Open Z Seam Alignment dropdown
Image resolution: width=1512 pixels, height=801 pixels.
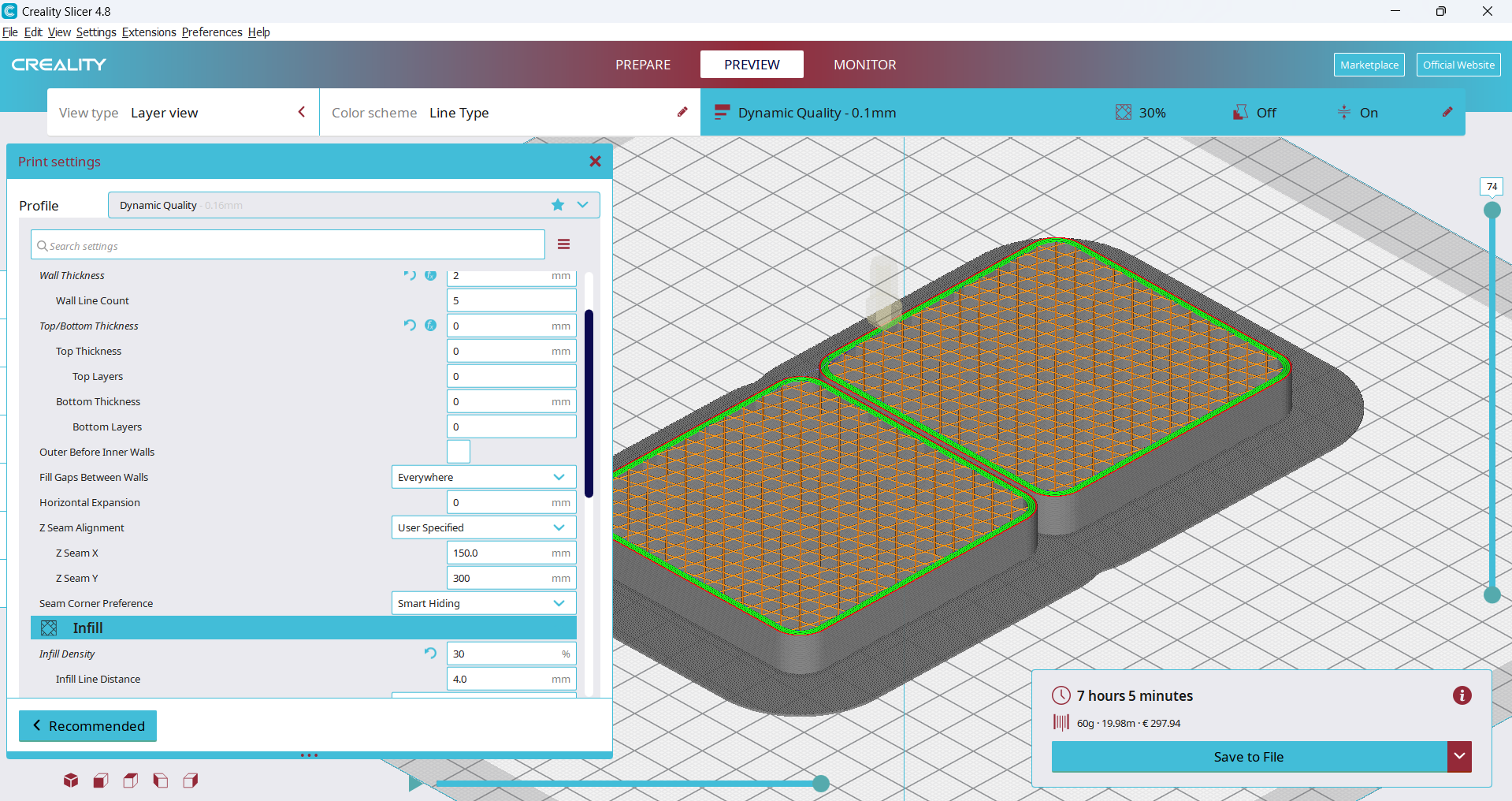[484, 527]
